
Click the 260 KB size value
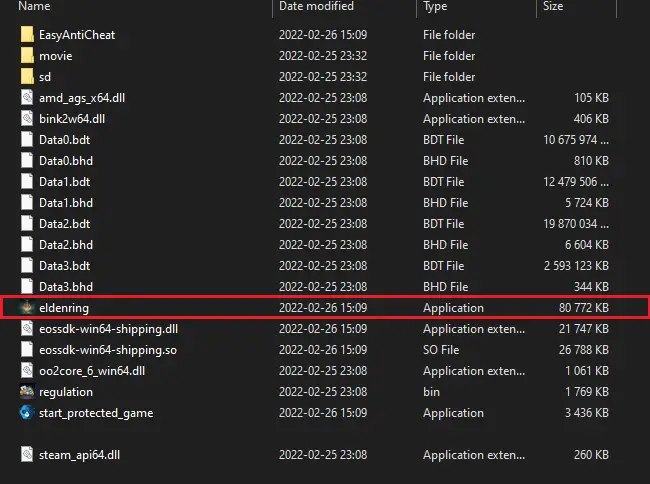tap(591, 455)
